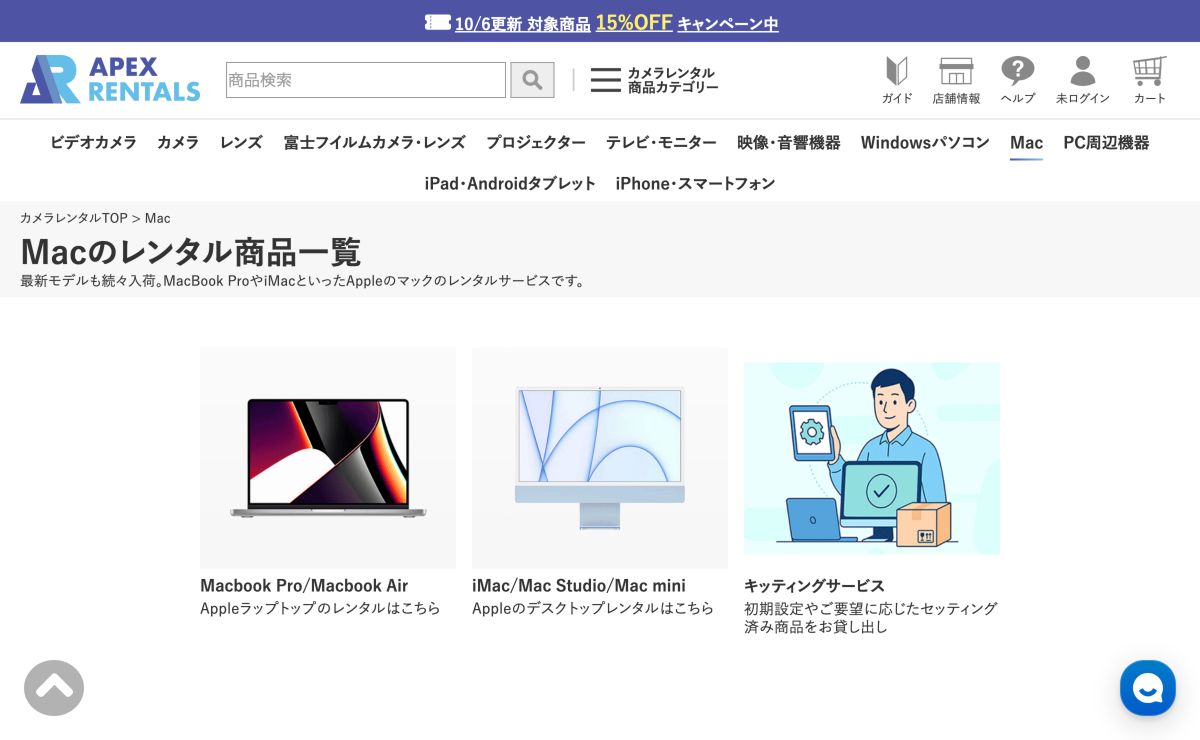Select the レンズ category
1200x740 pixels.
pos(241,143)
